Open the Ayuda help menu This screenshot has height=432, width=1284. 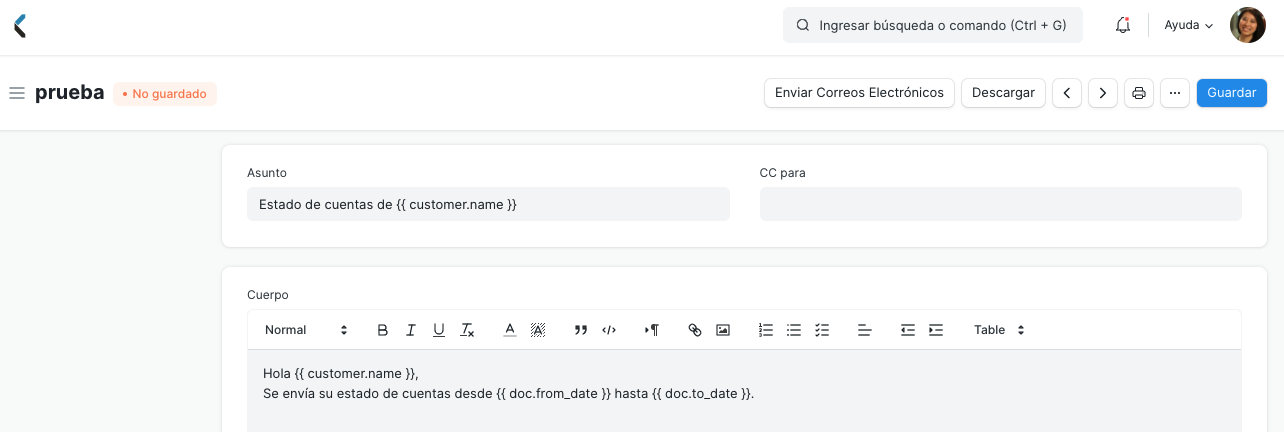[x=1189, y=26]
